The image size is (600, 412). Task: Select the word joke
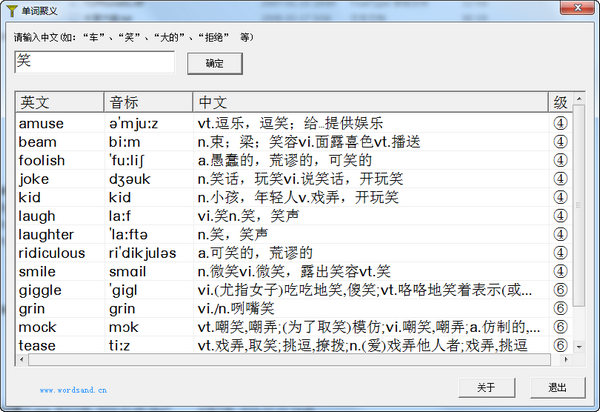click(x=34, y=179)
